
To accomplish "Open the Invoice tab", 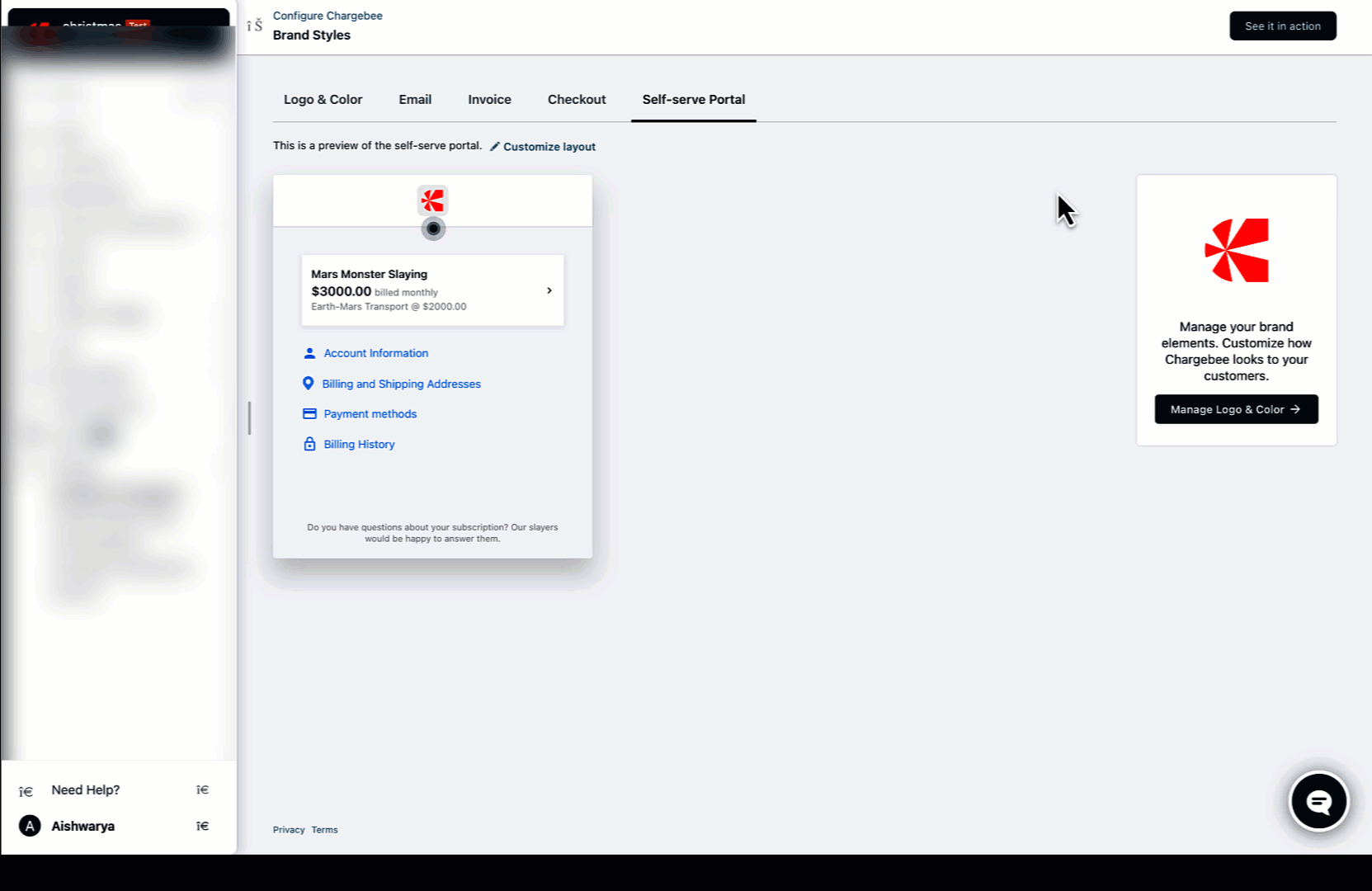I will pos(489,99).
